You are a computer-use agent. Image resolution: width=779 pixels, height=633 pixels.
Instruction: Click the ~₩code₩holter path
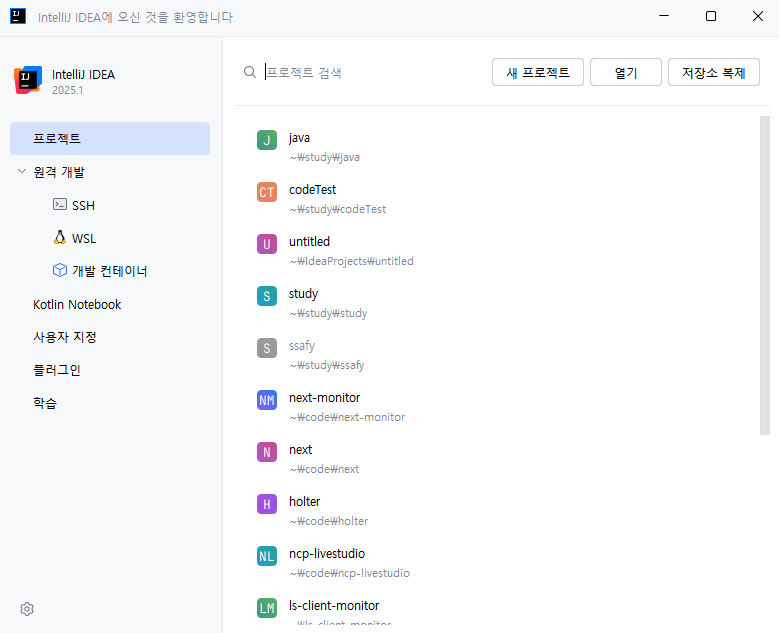(328, 521)
